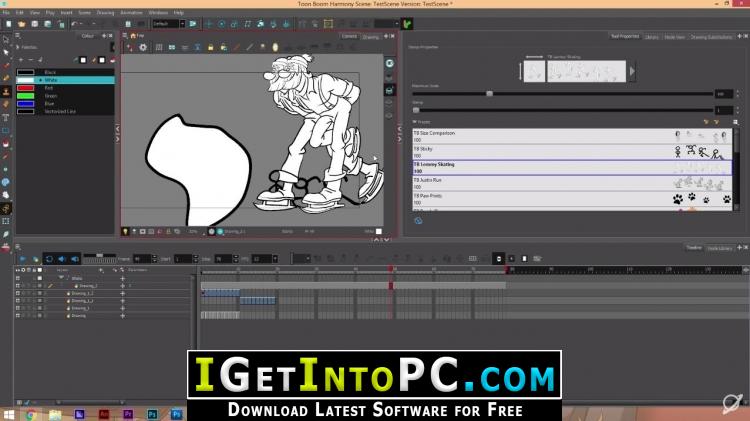Viewport: 750px width, 421px height.
Task: Open the workspace manager icon beside Default
Action: point(193,24)
